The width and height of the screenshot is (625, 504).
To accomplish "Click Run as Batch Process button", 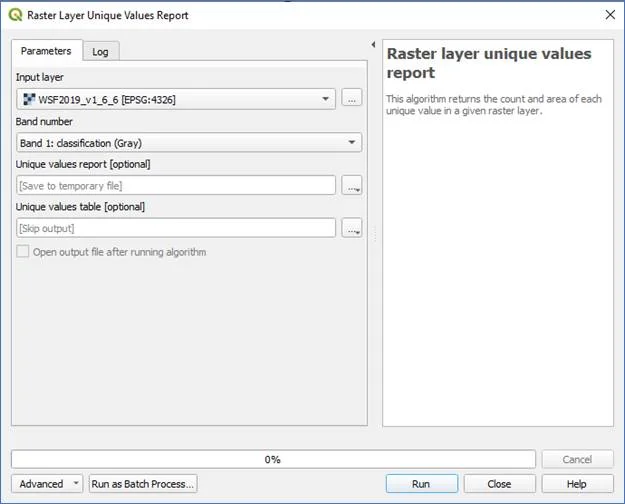I will (x=144, y=484).
